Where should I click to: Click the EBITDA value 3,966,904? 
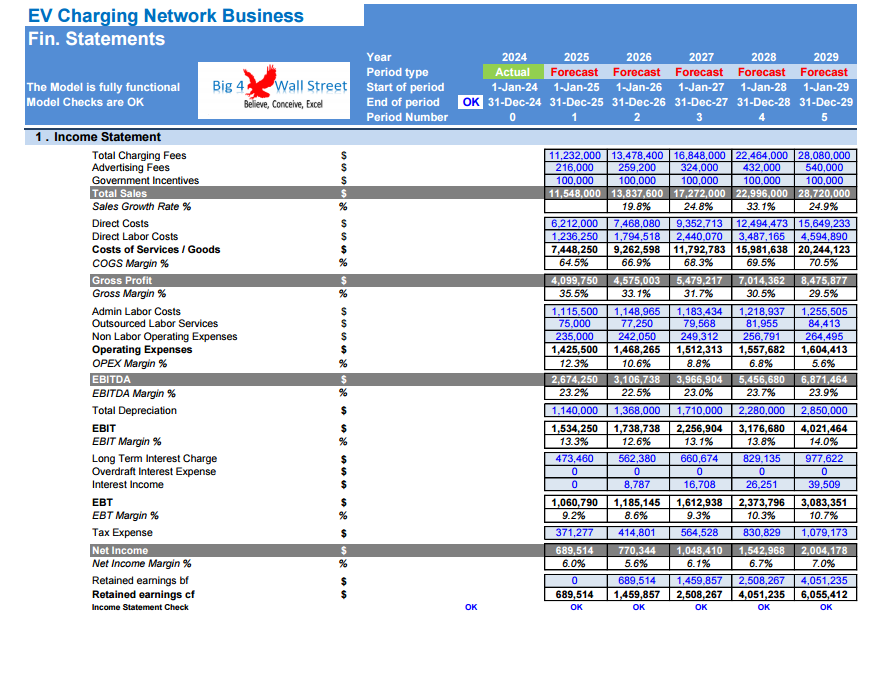(x=699, y=380)
